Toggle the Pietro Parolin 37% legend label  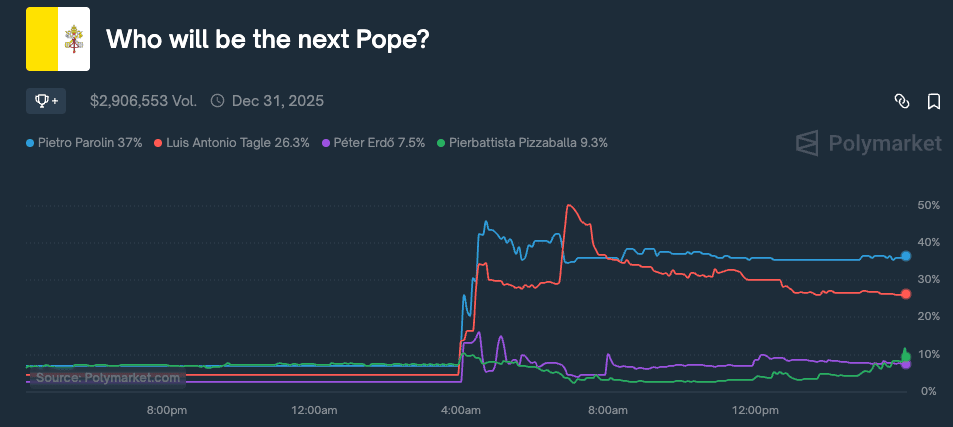90,143
